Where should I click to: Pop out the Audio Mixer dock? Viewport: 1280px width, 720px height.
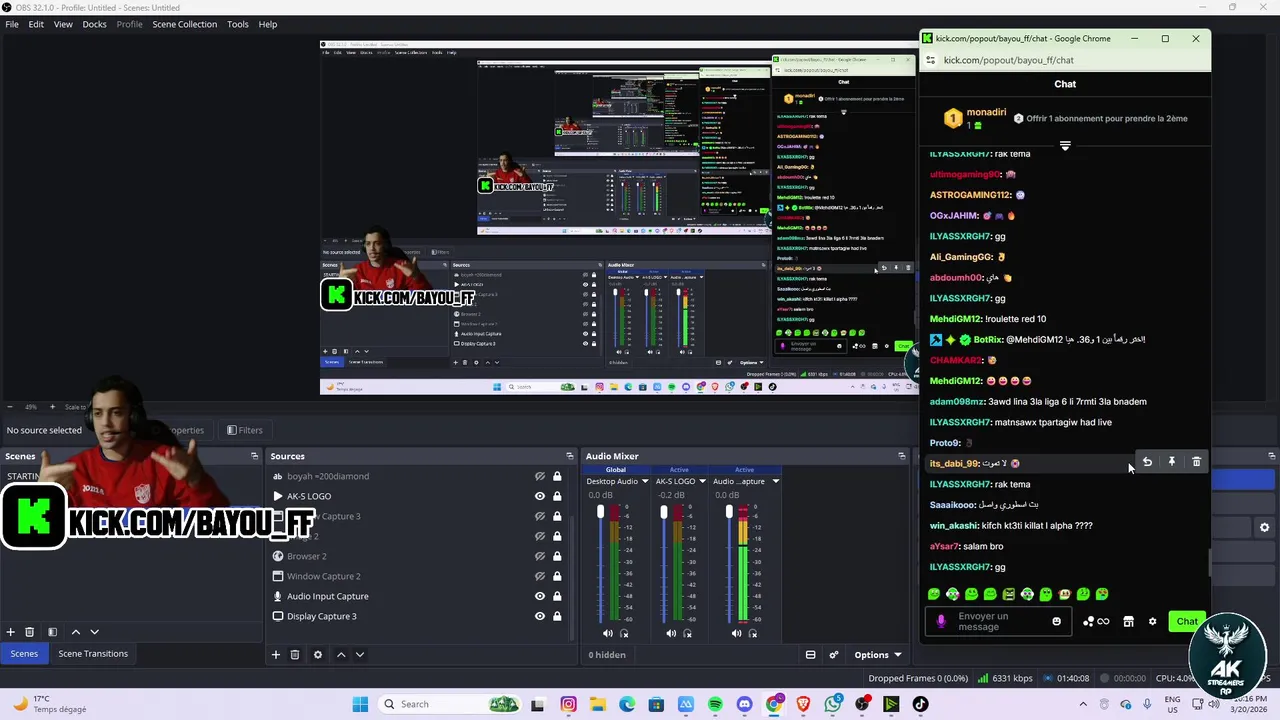[902, 456]
